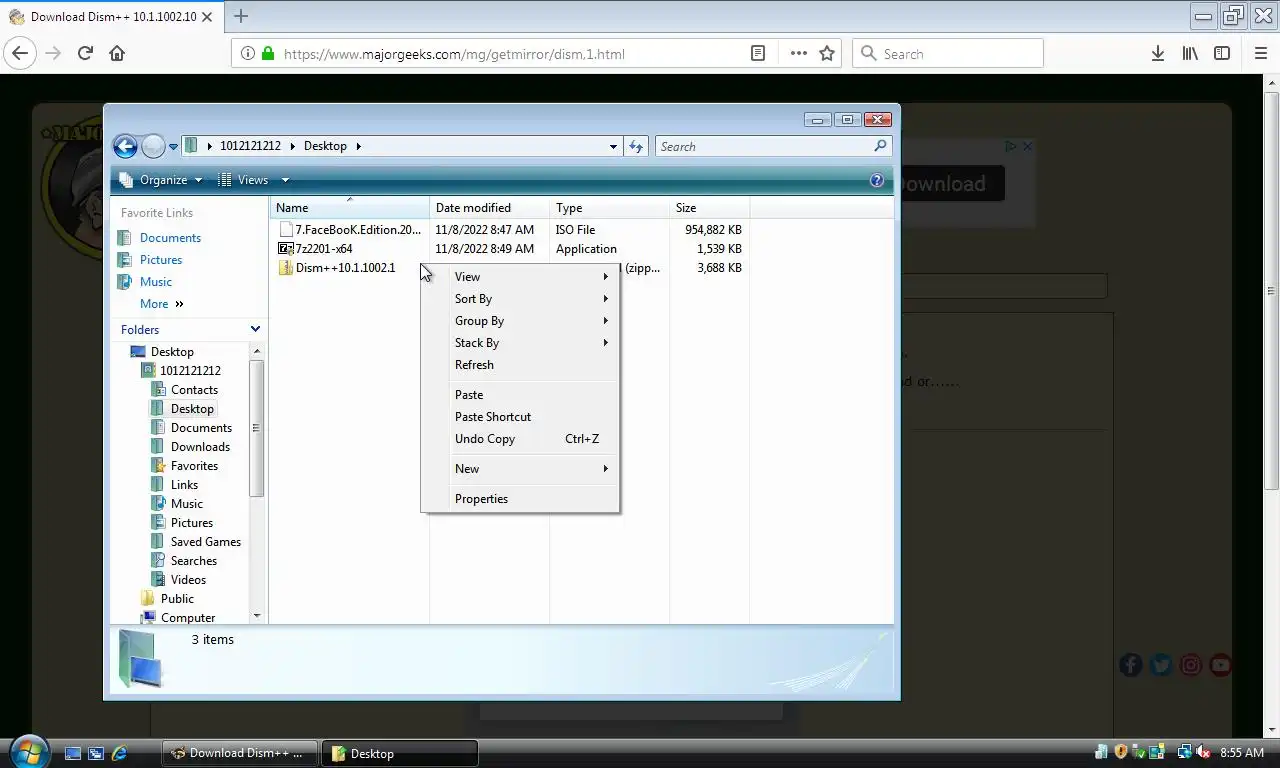Click the Explorer back arrow button
Screen dimensions: 1280x768
[125, 147]
